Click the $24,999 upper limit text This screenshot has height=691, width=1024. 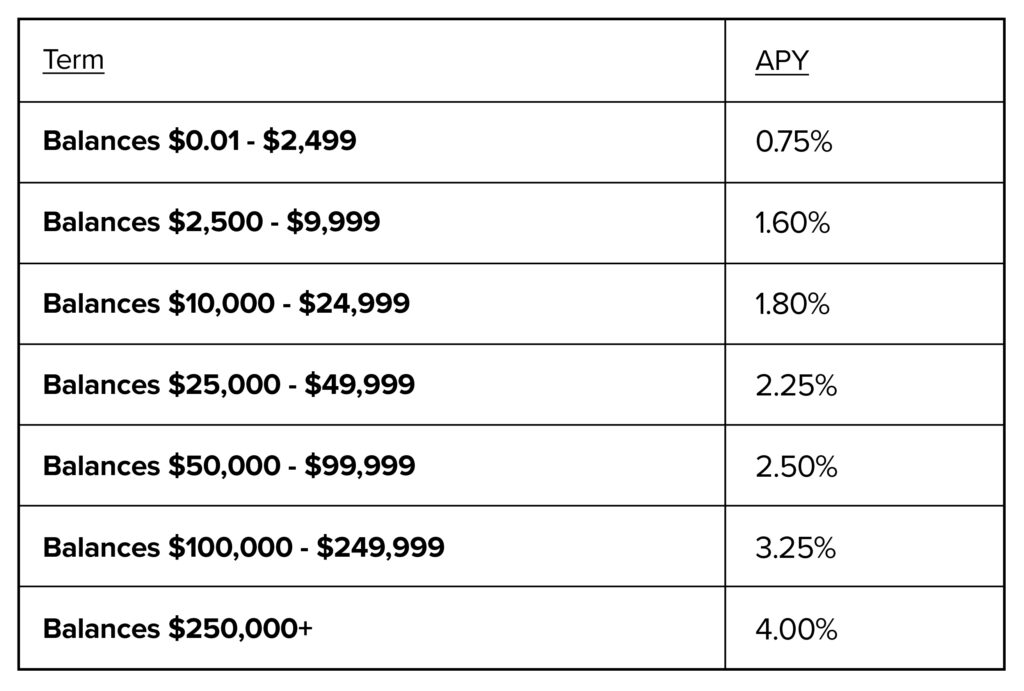pos(355,304)
